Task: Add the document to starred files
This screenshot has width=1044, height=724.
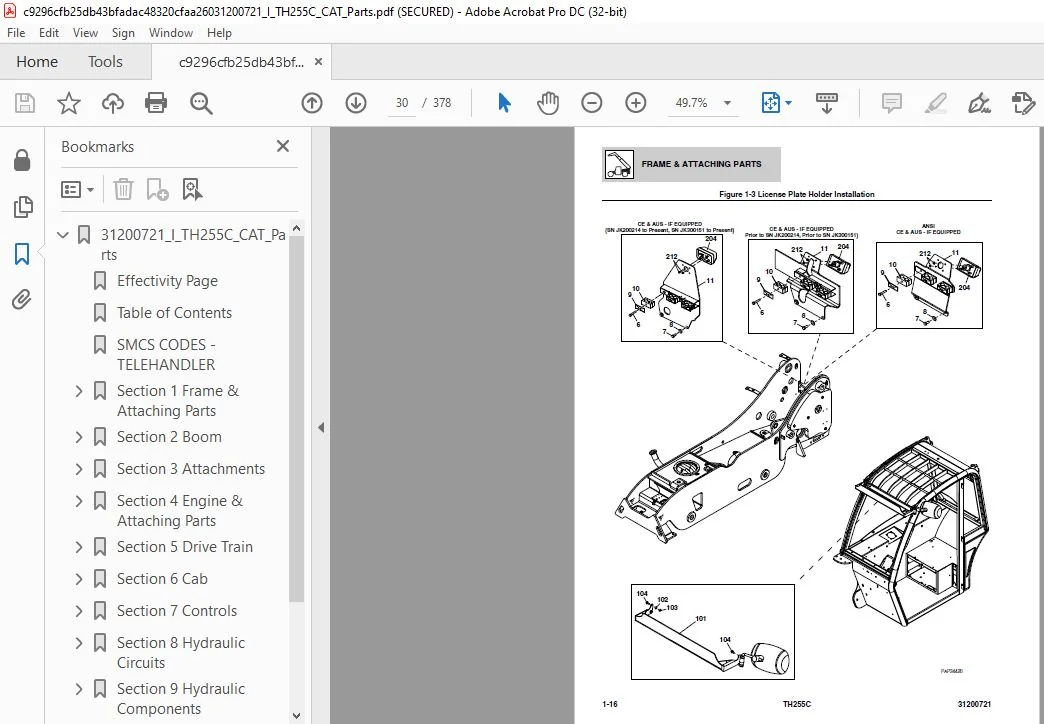Action: tap(69, 103)
